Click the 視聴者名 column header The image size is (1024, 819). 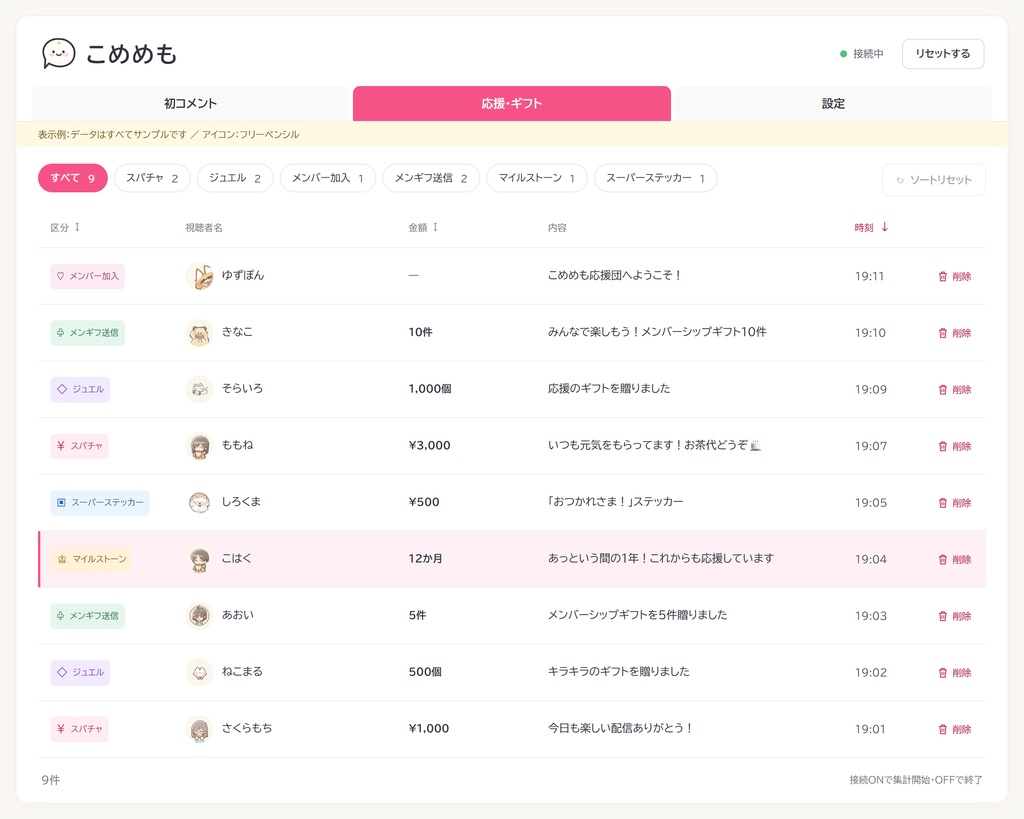click(x=204, y=227)
